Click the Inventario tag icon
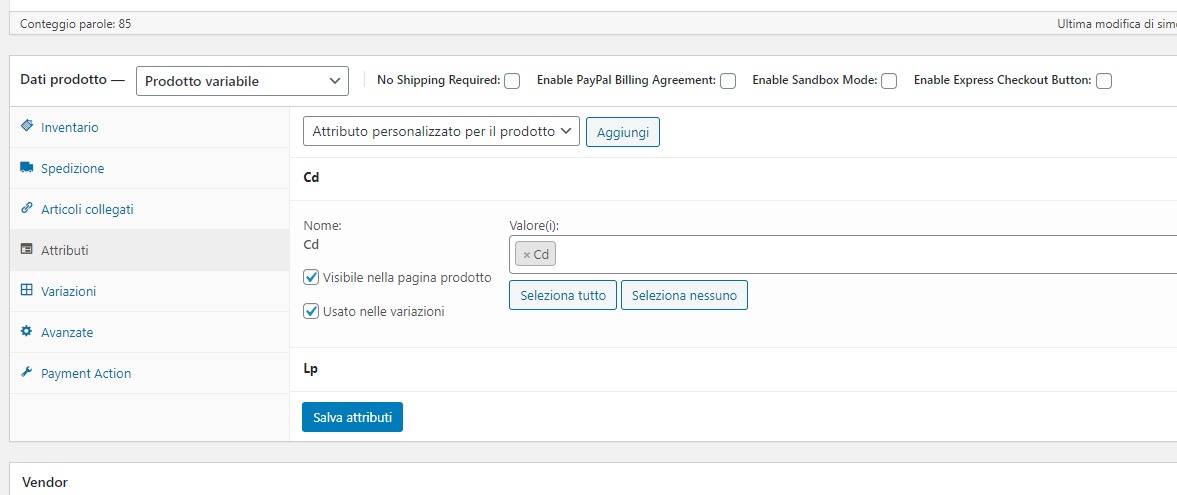 (27, 126)
